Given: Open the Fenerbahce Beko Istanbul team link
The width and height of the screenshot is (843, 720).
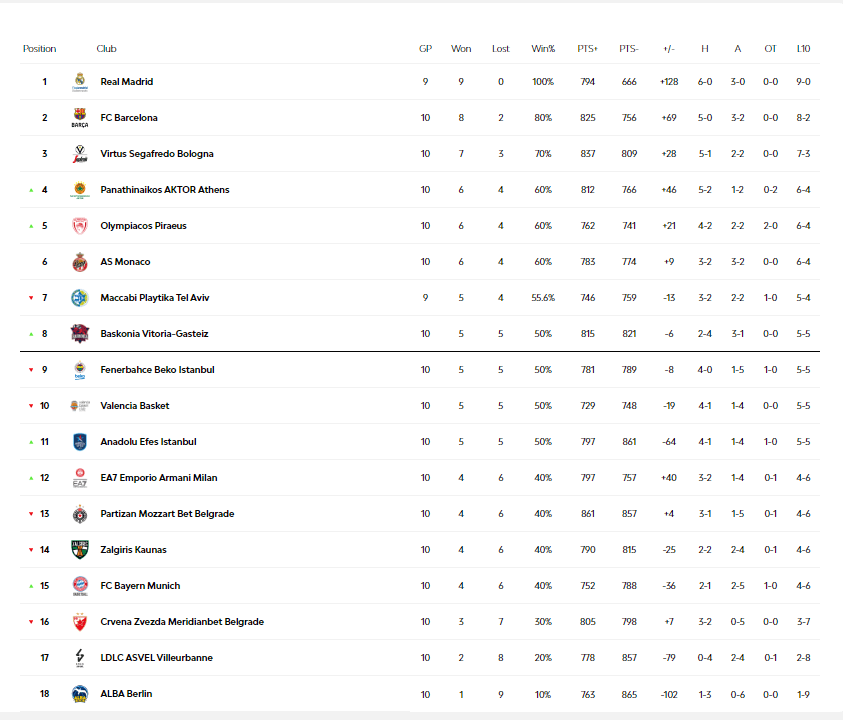Looking at the screenshot, I should (x=157, y=370).
